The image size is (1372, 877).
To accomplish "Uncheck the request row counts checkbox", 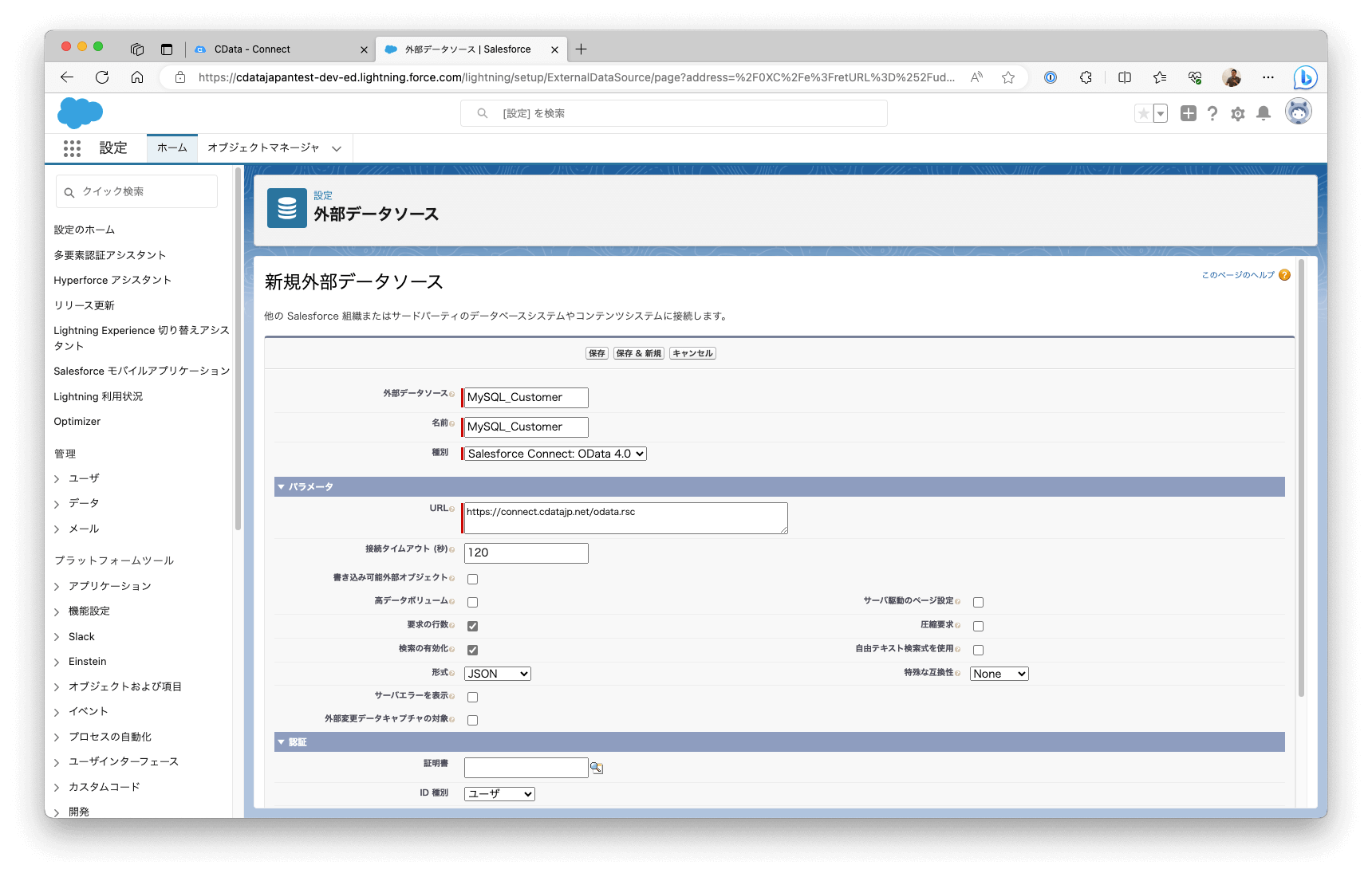I will 473,627.
